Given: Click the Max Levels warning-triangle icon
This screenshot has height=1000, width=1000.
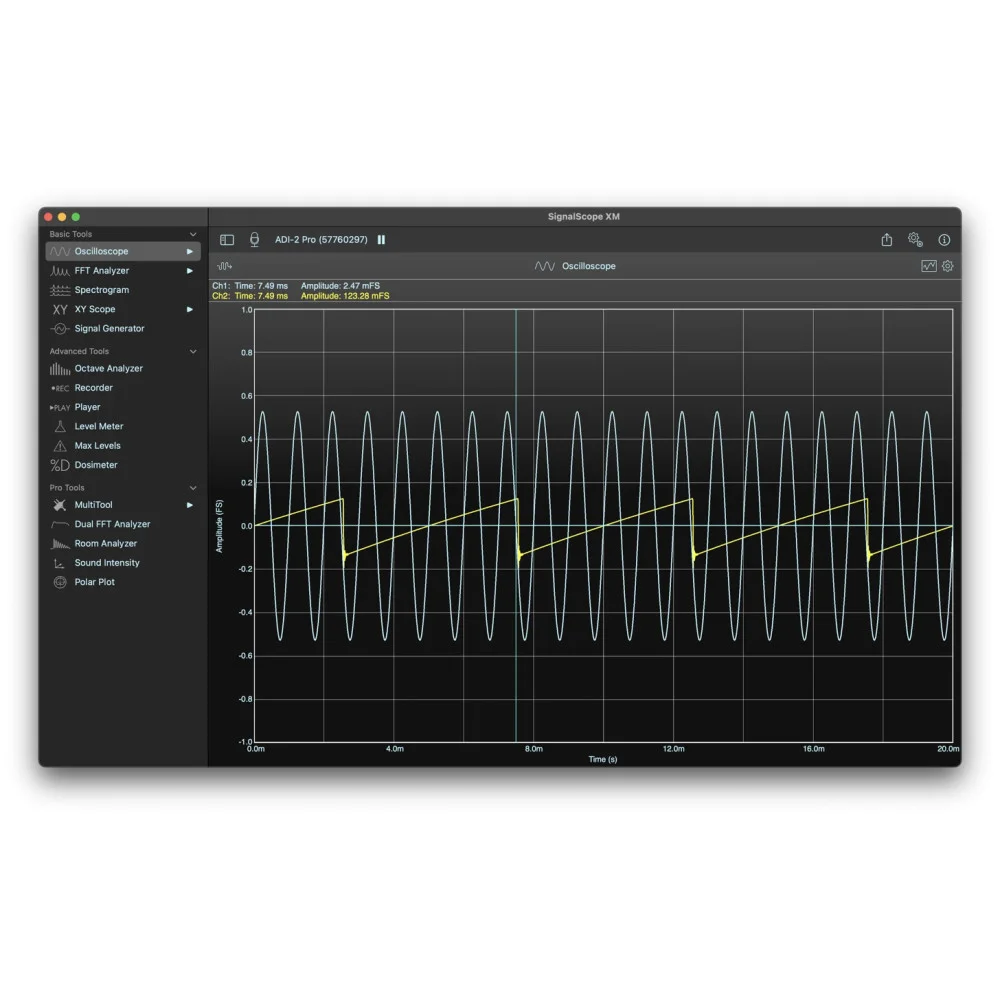Looking at the screenshot, I should [60, 446].
